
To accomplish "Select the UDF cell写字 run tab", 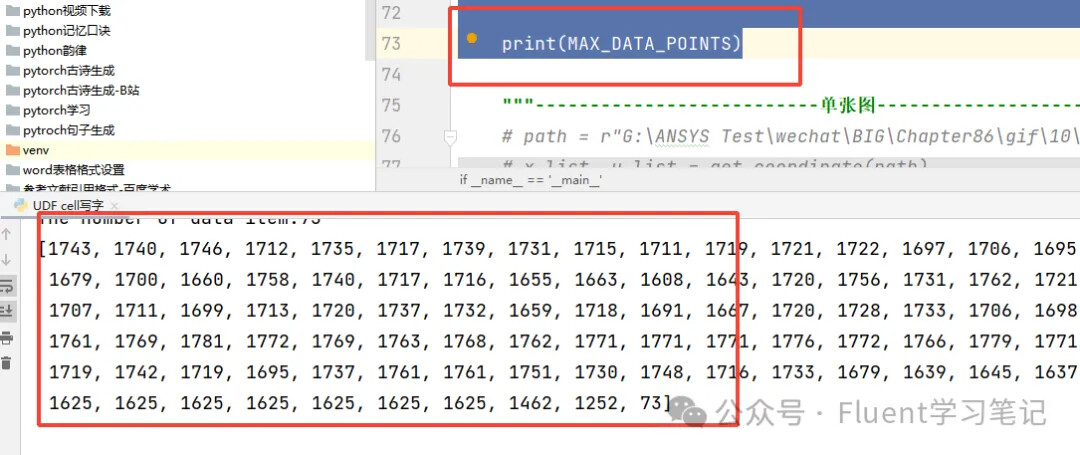I will point(66,205).
